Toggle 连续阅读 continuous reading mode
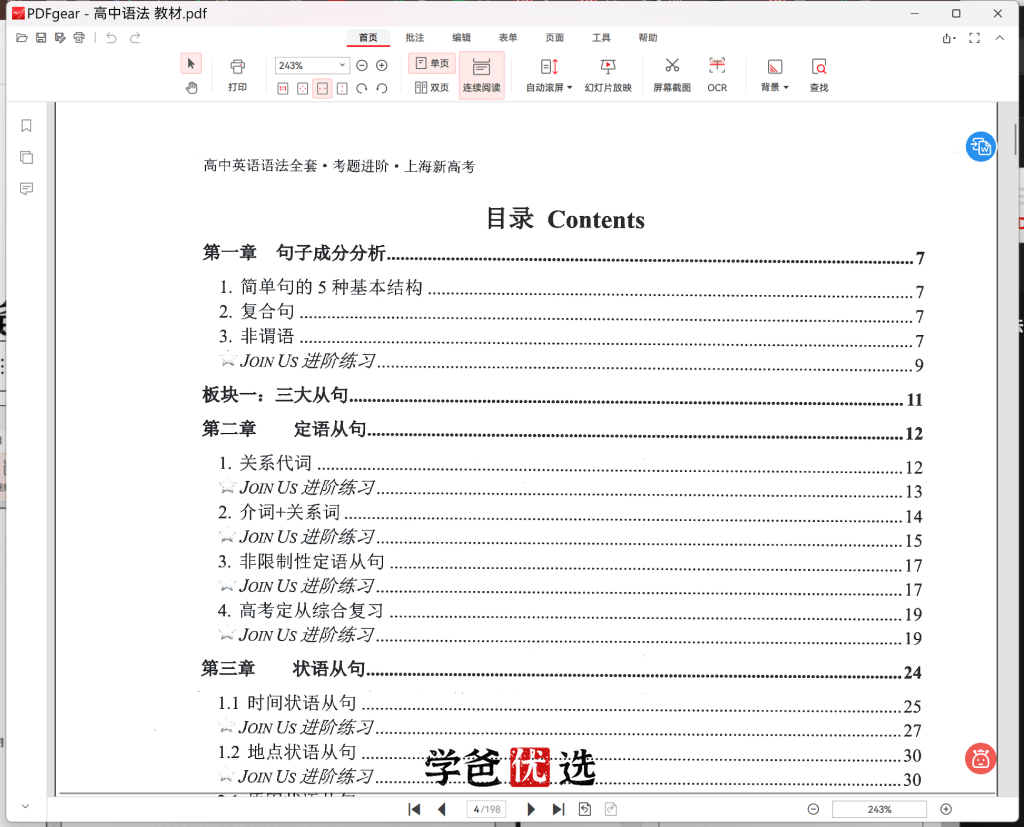The width and height of the screenshot is (1024, 827). pyautogui.click(x=482, y=75)
